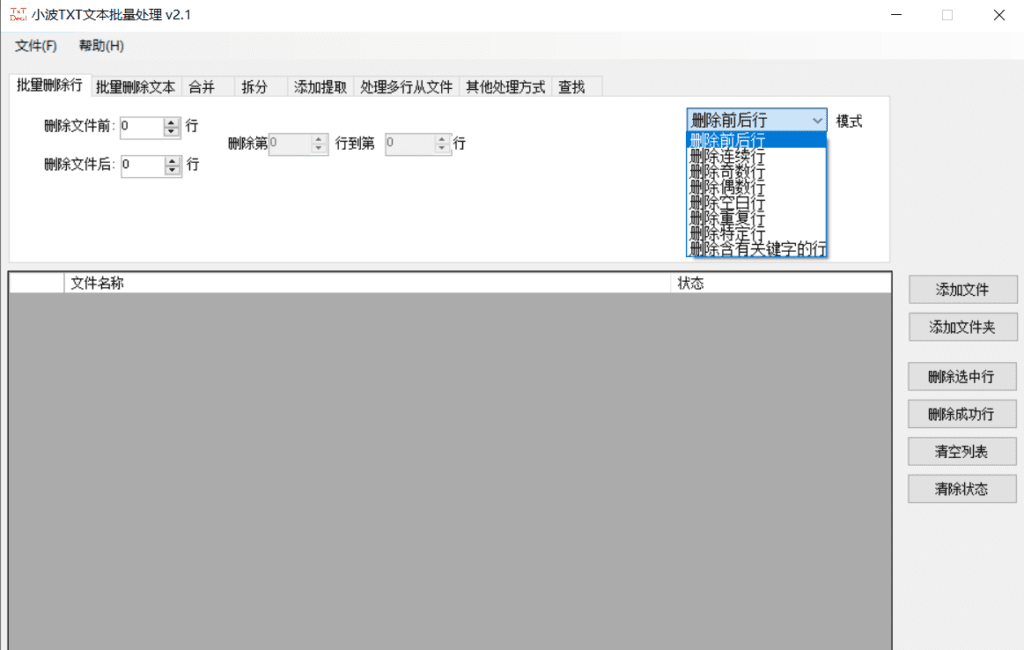1024x650 pixels.
Task: Click the app icon in title bar
Action: click(x=19, y=15)
